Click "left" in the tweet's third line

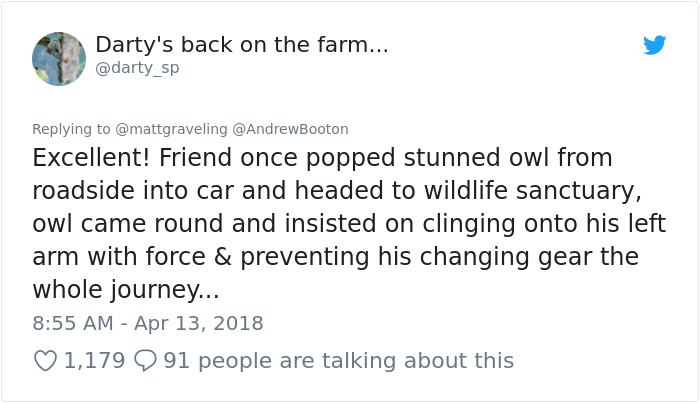pos(646,224)
